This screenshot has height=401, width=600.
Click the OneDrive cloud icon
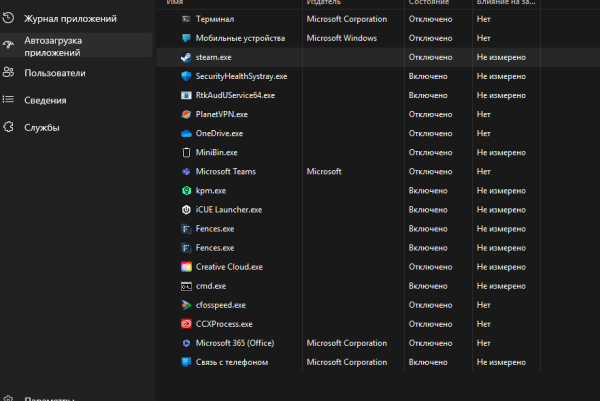point(186,133)
